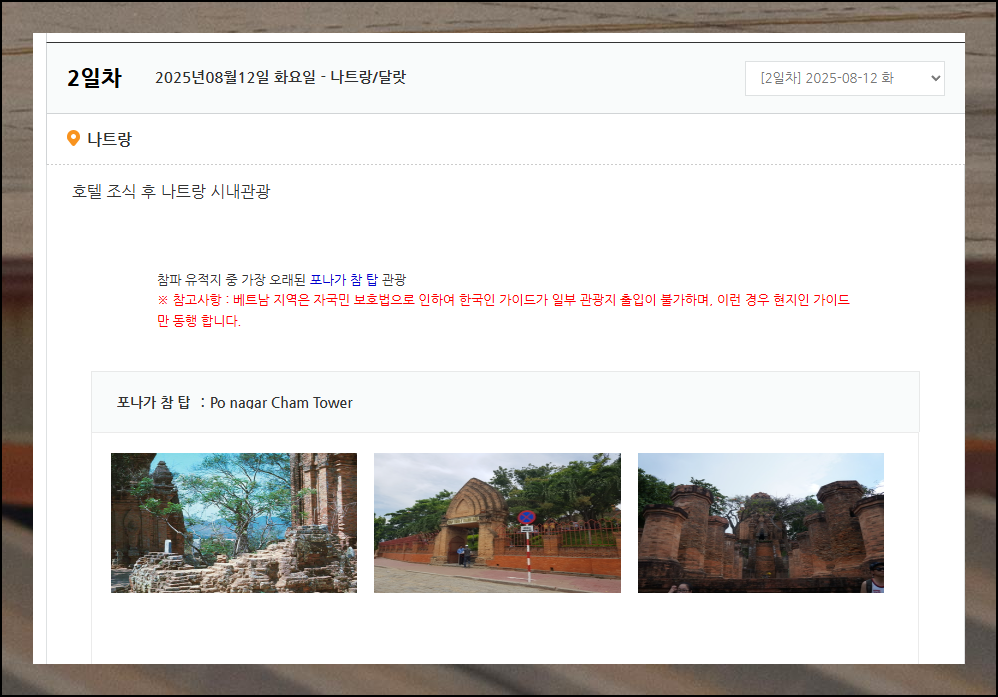Open the blue 포나가 참 탑 link
This screenshot has width=998, height=697.
(x=344, y=279)
